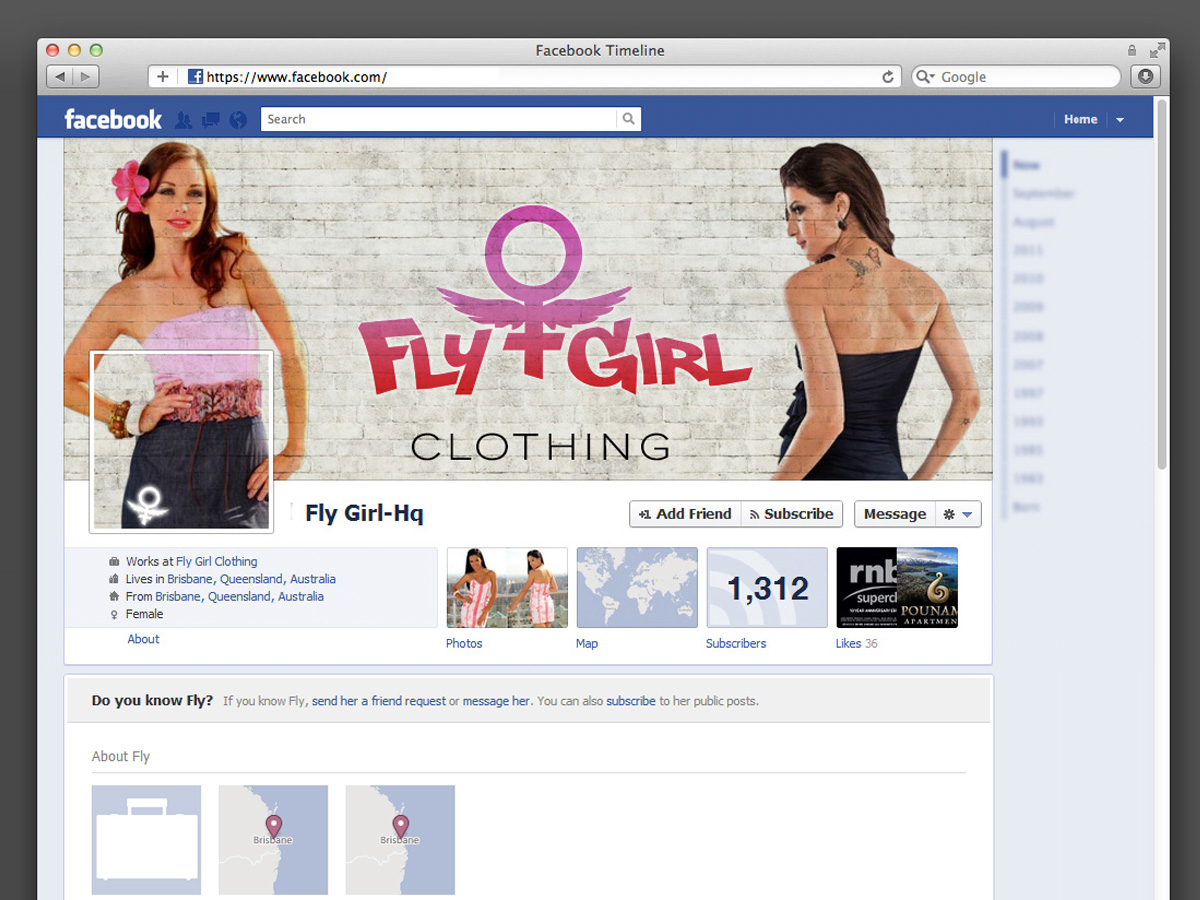Click the suitcase tile under About Fly

[146, 840]
